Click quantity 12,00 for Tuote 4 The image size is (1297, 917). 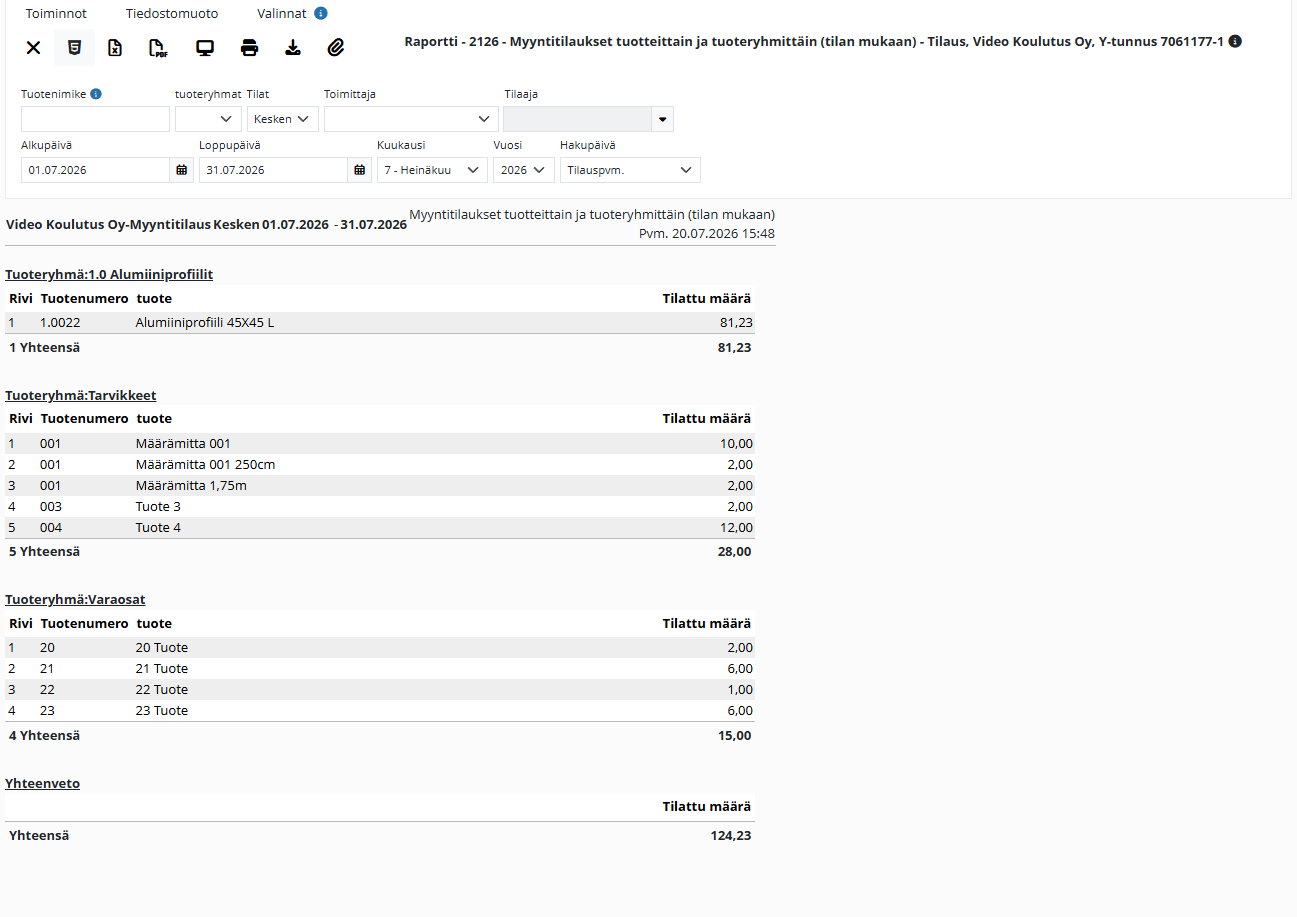pos(736,527)
